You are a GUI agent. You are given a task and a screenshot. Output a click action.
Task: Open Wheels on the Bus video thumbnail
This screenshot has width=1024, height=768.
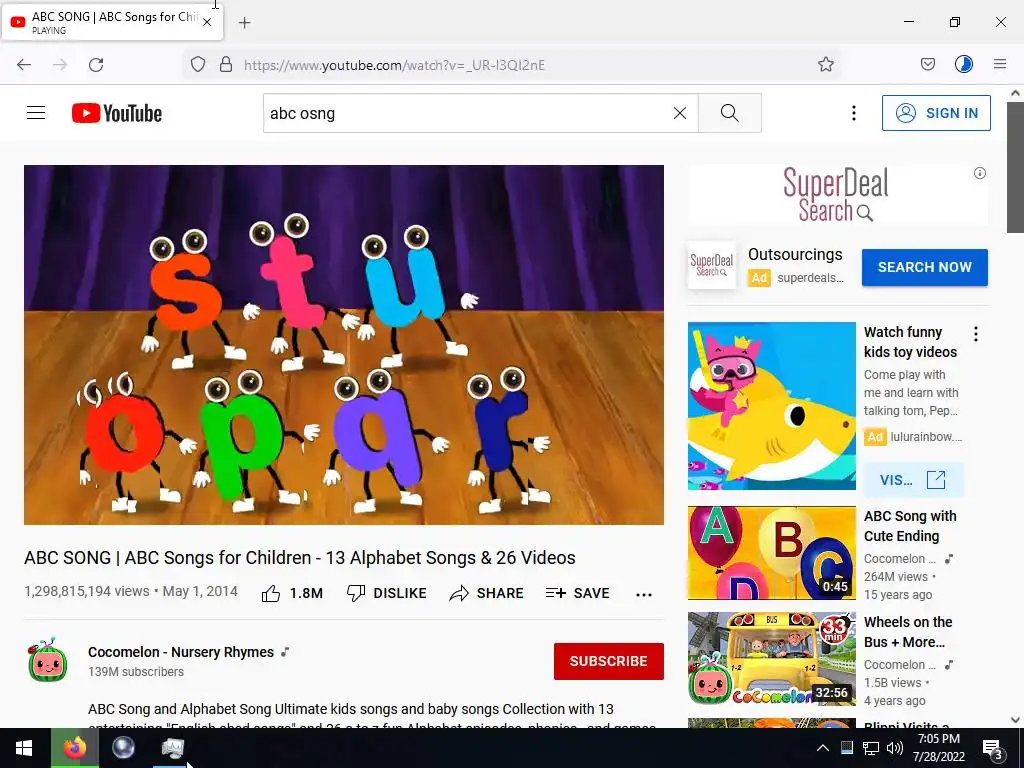point(771,659)
